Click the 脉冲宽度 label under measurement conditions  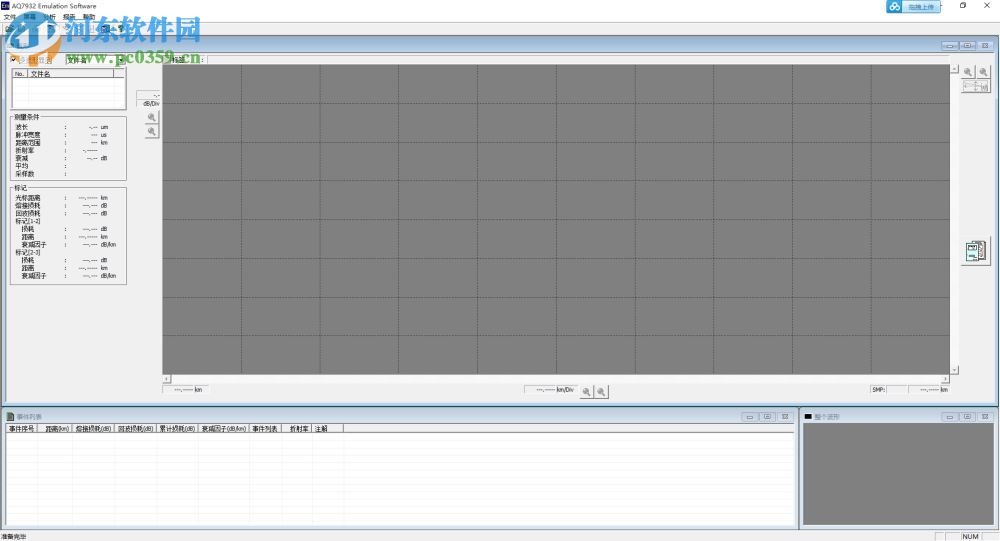(28, 135)
